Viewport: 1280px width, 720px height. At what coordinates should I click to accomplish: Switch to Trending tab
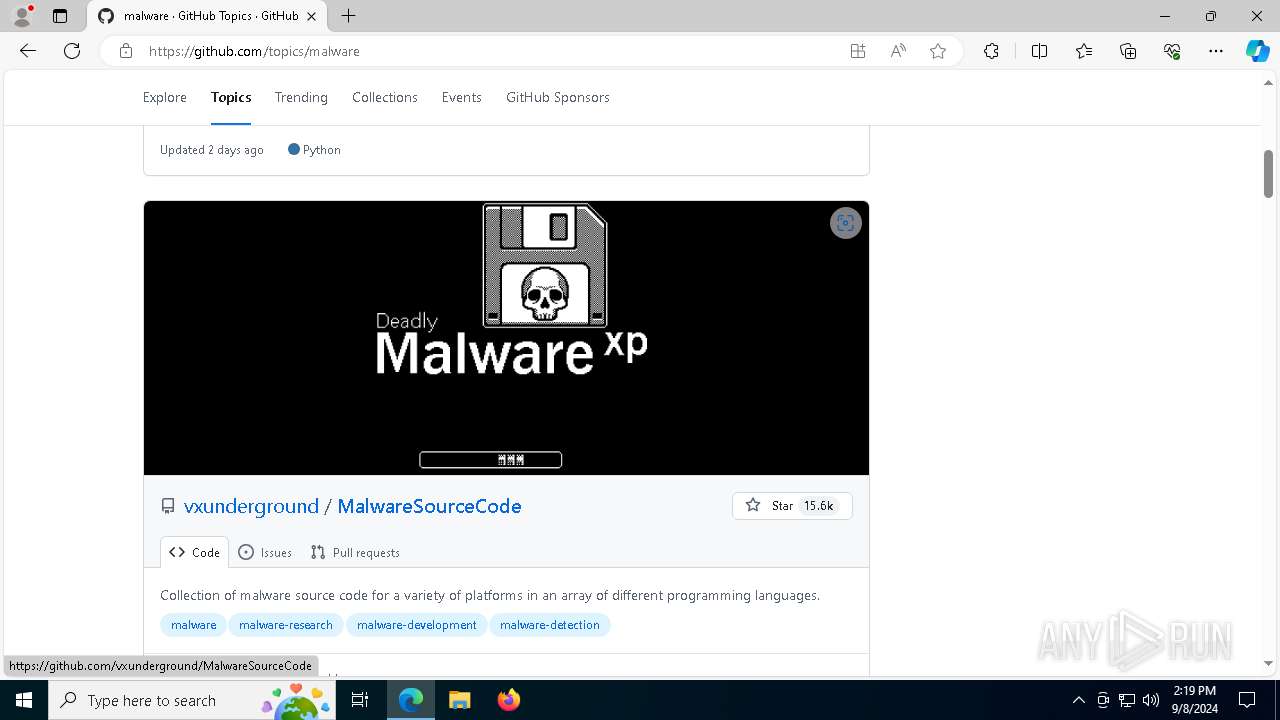coord(301,97)
